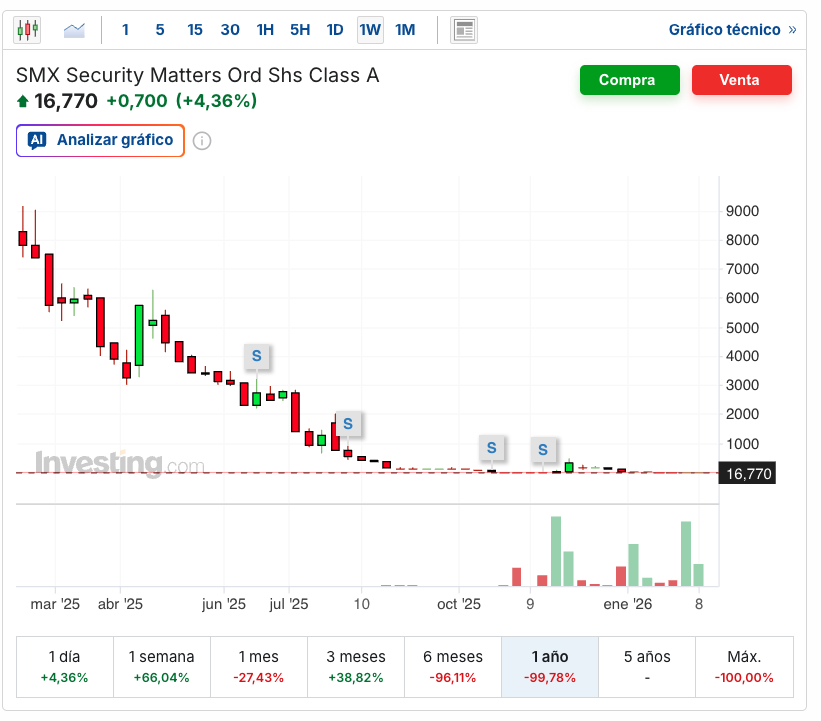Click the info icon beside Analizar gráfico
Screen dimensions: 821x721
(x=202, y=141)
